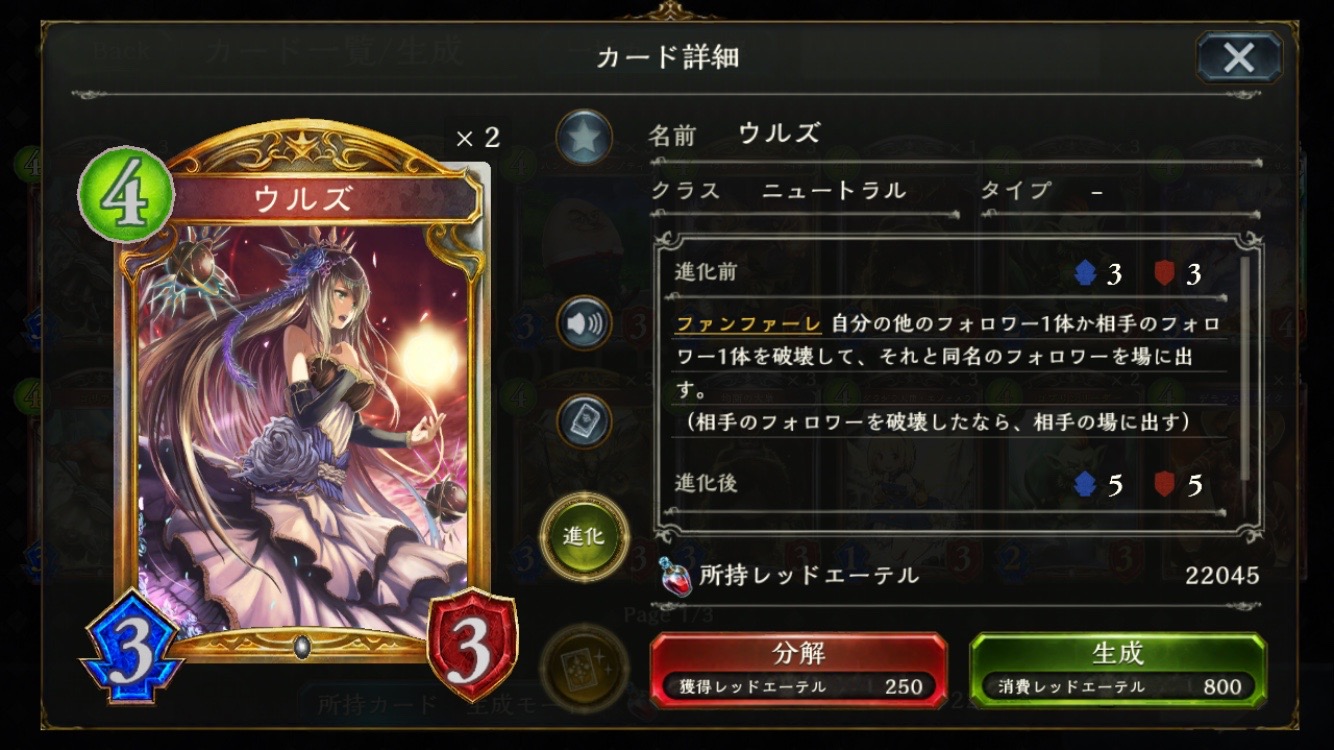Click the red defense 3 shield on card

coord(472,647)
